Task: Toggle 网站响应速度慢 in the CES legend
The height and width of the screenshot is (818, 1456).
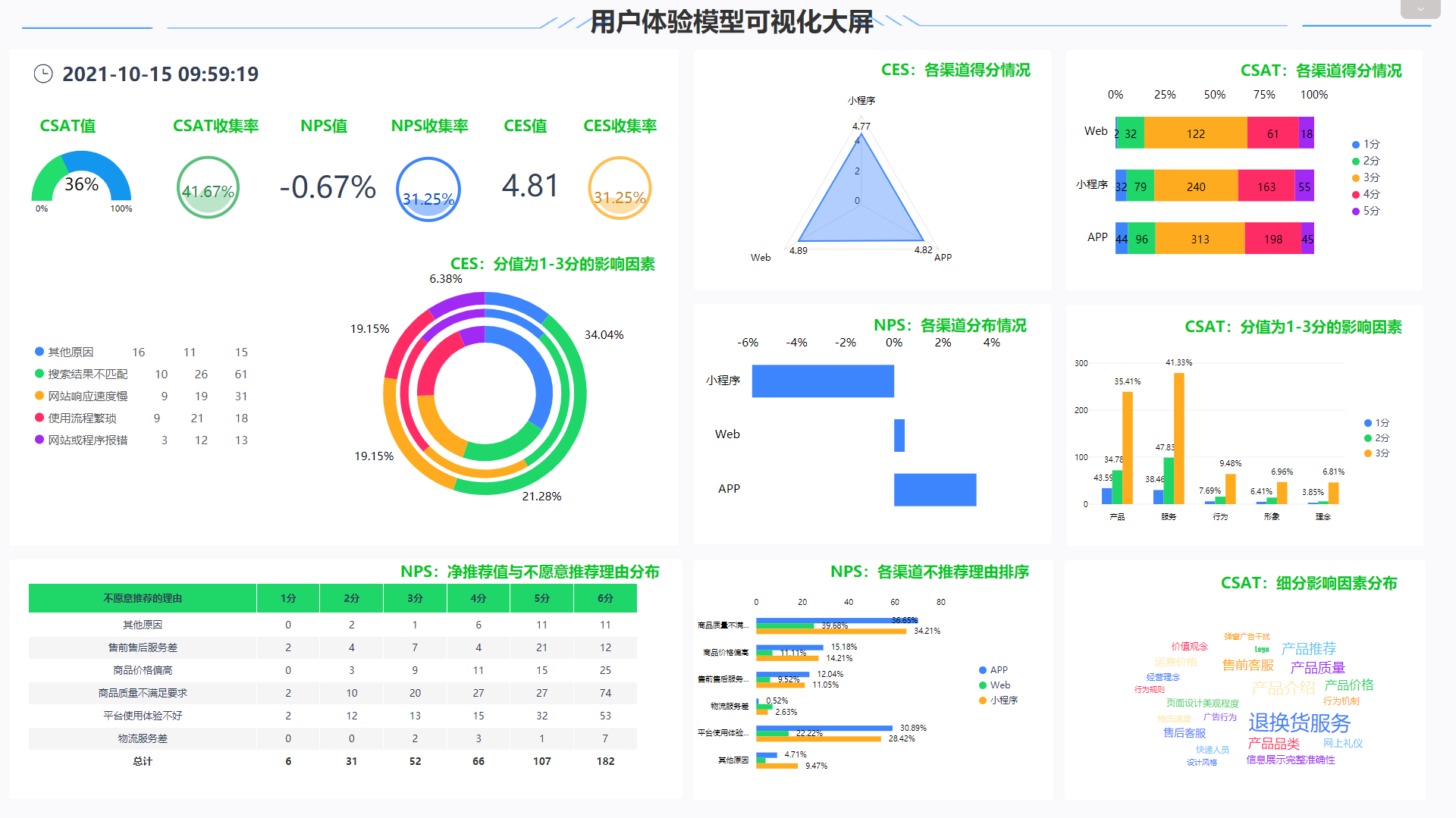Action: tap(86, 395)
